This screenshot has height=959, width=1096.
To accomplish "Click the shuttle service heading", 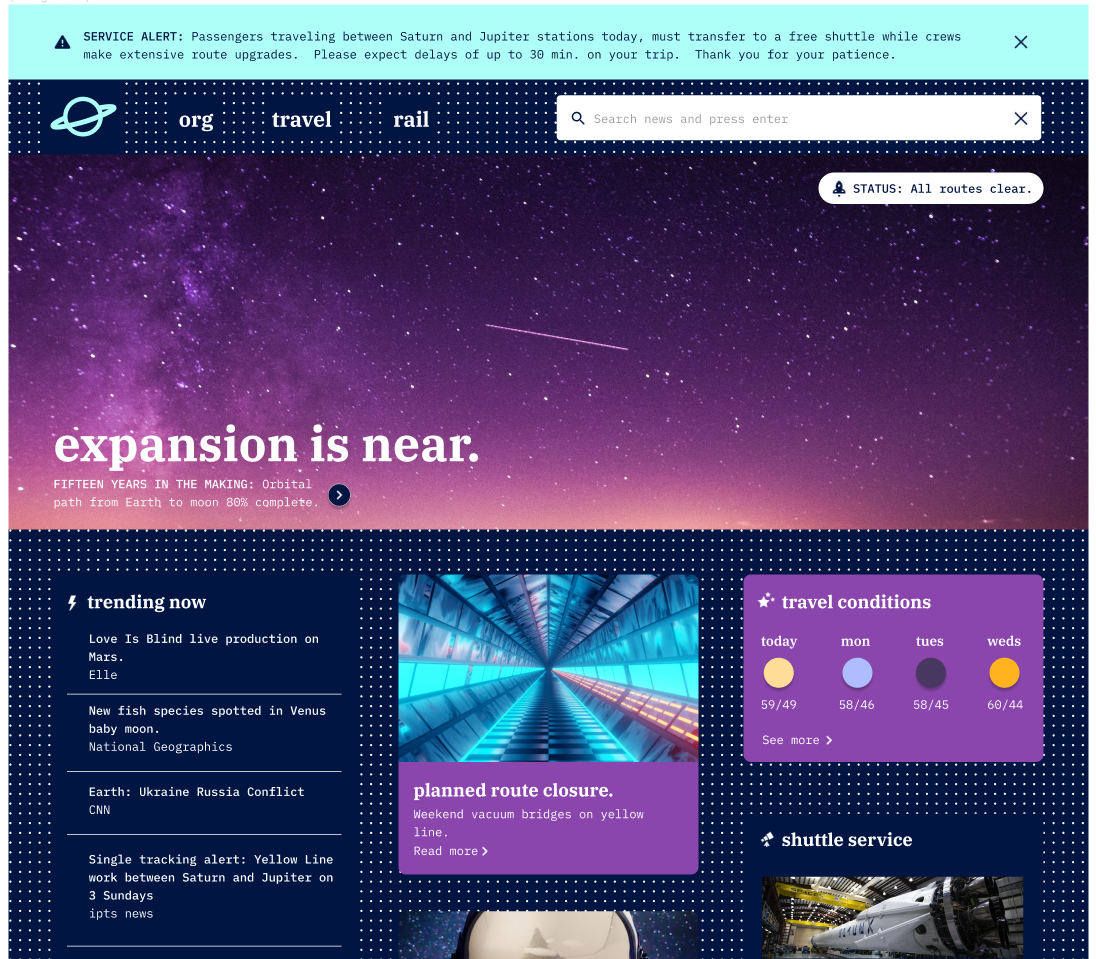I will click(846, 839).
